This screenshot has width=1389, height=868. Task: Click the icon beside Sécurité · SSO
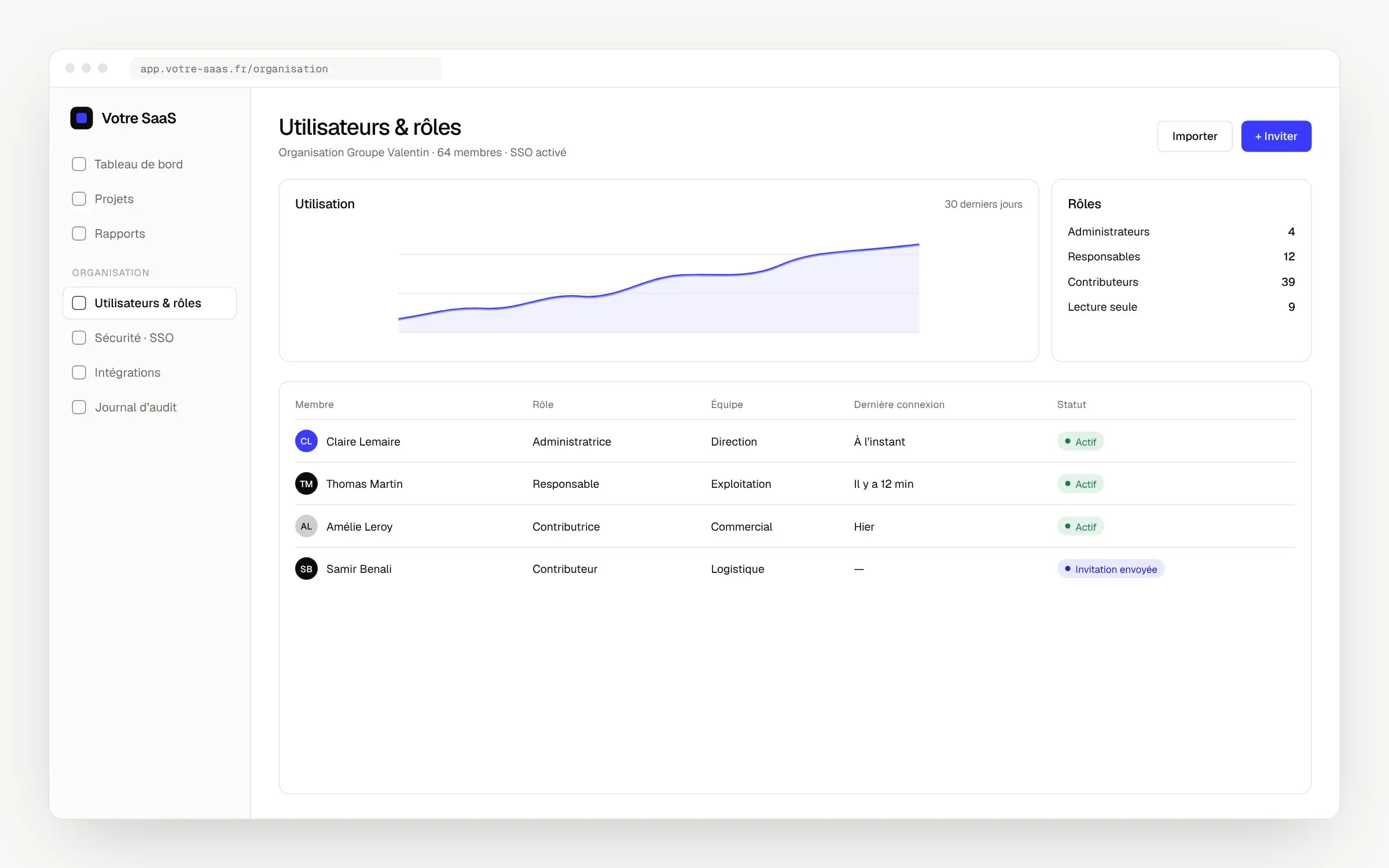(x=79, y=338)
